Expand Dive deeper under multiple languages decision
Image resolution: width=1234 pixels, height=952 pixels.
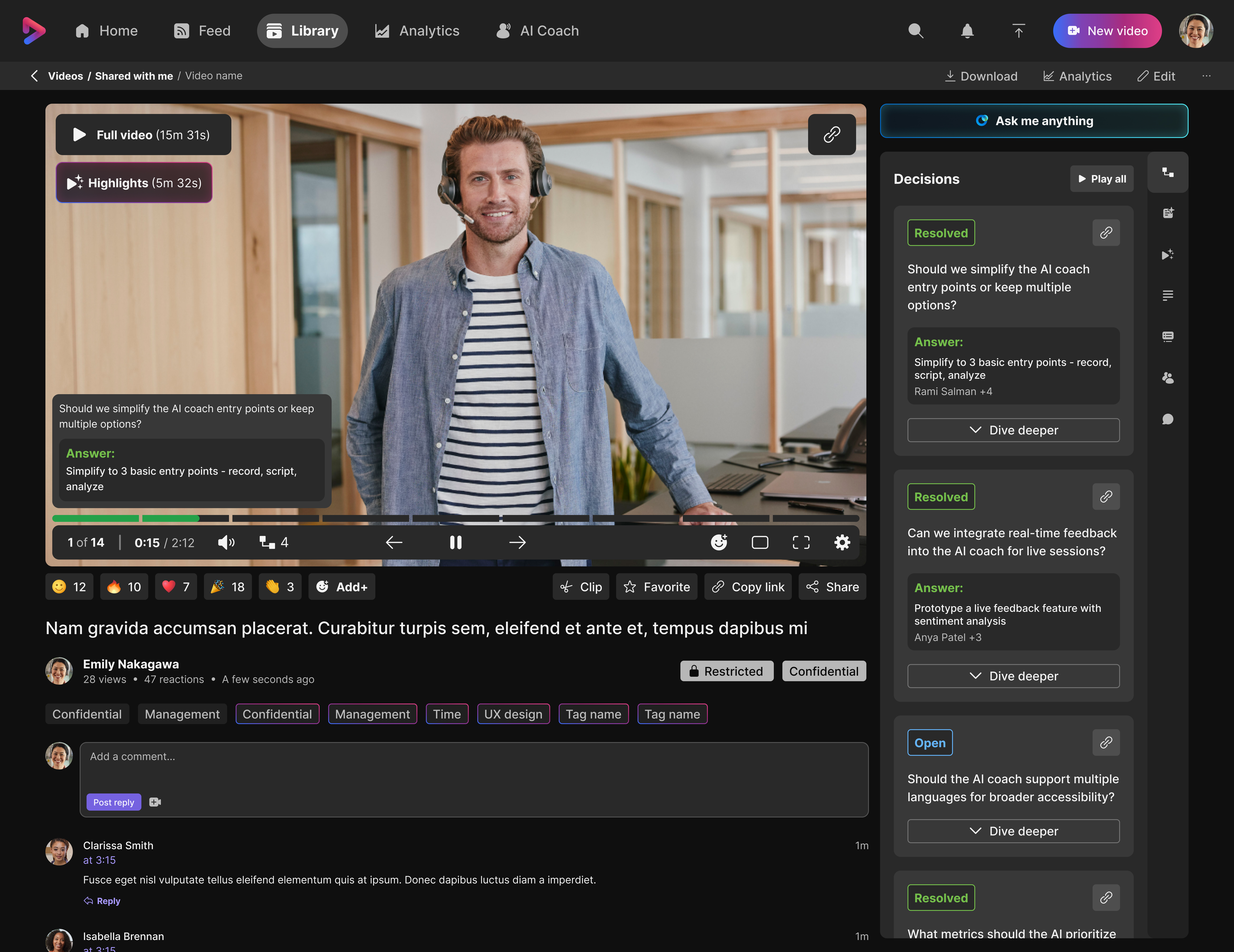click(x=1013, y=831)
